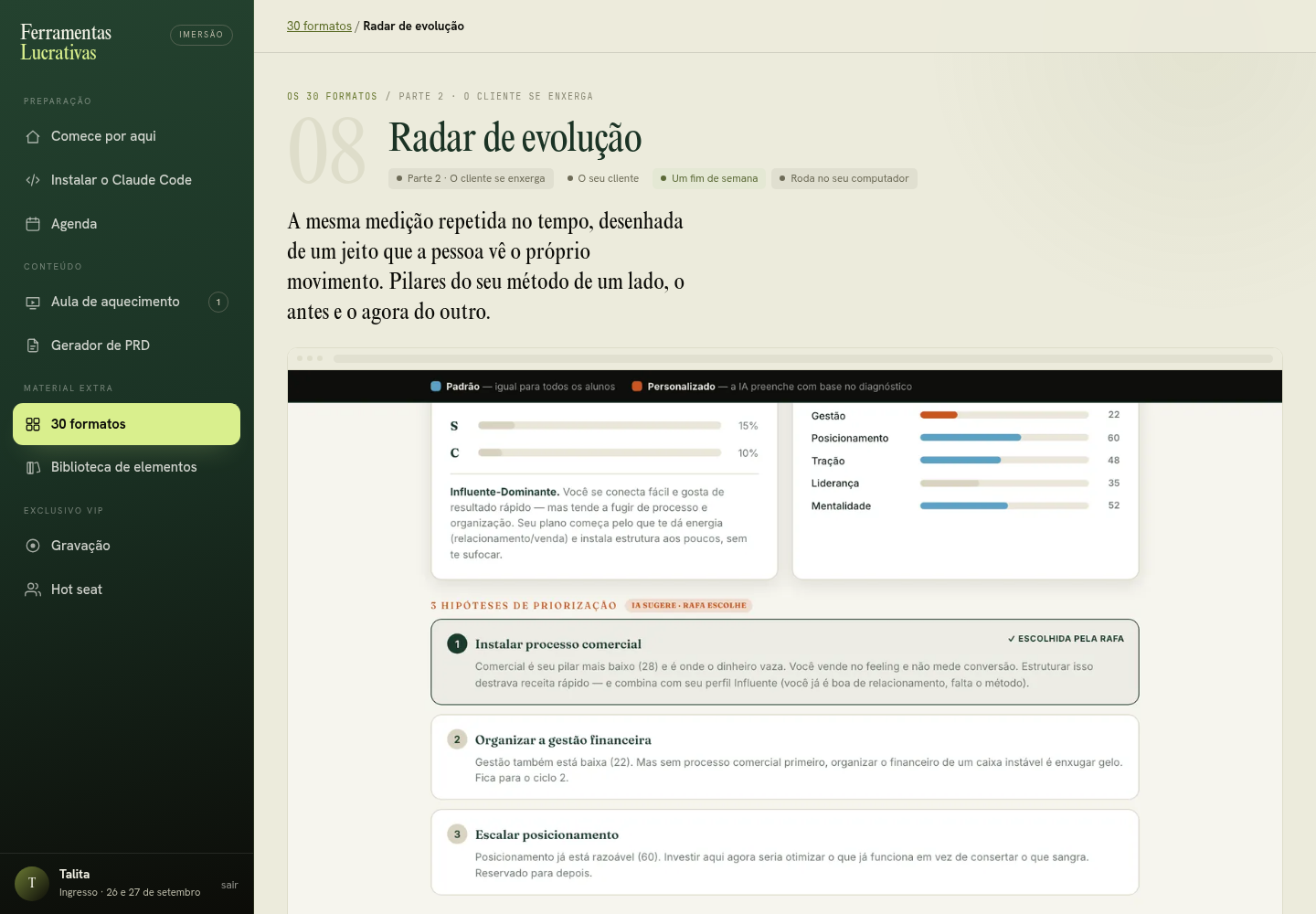Image resolution: width=1316 pixels, height=914 pixels.
Task: Click the people icon for Hot seat
Action: pyautogui.click(x=33, y=590)
